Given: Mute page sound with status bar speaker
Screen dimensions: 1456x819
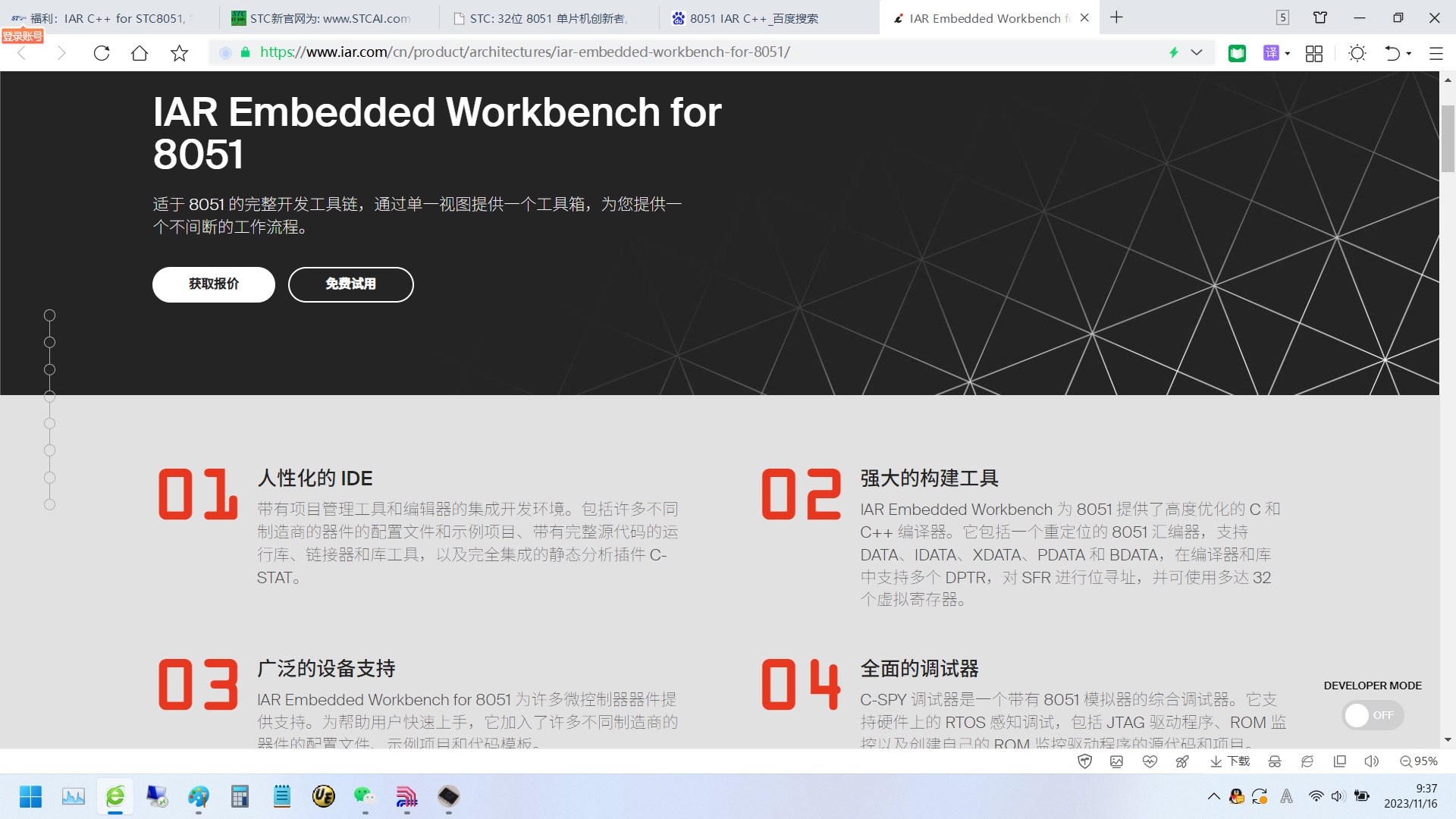Looking at the screenshot, I should coord(1372,761).
